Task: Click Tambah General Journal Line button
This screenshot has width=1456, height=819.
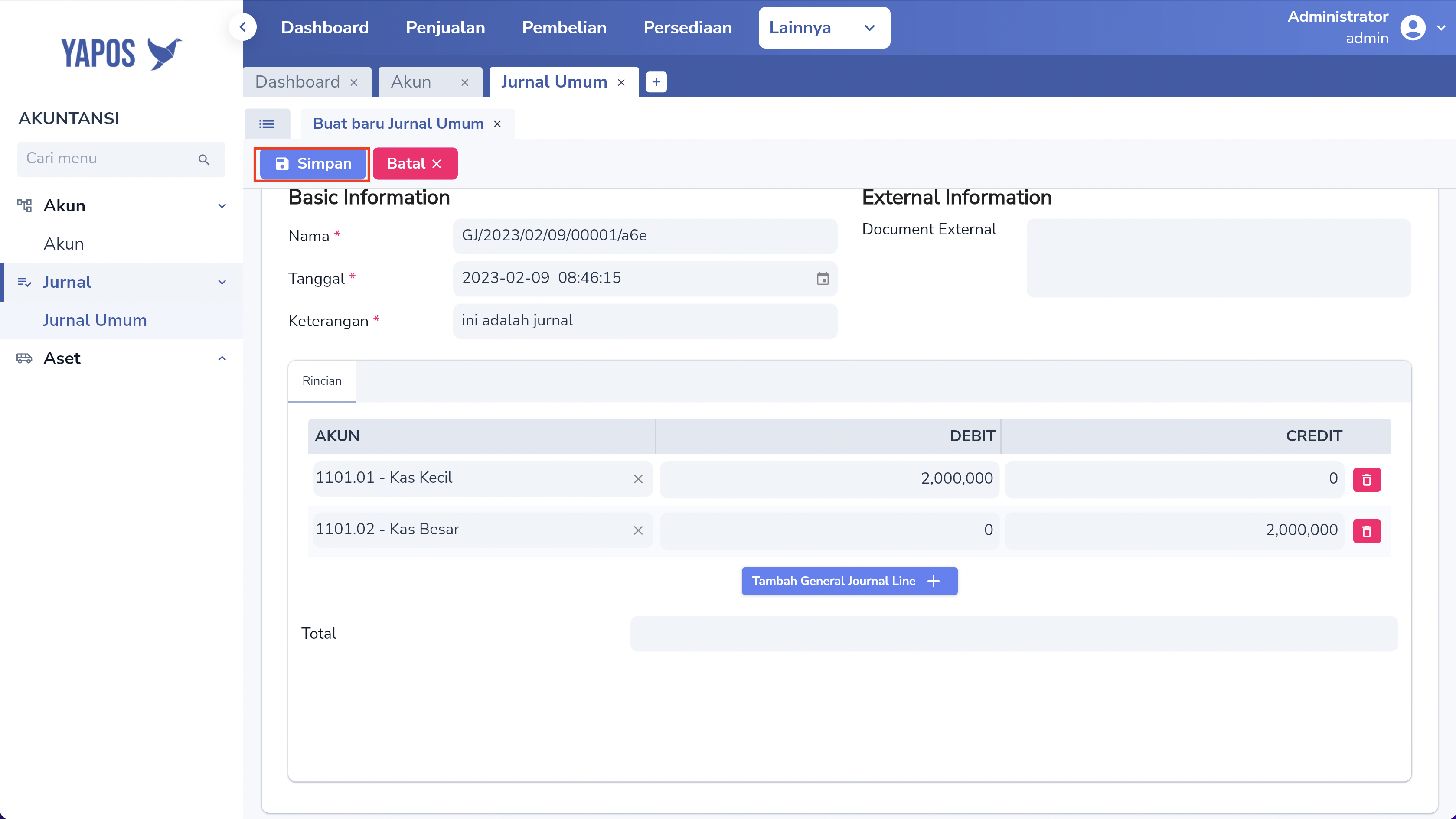Action: pos(849,581)
